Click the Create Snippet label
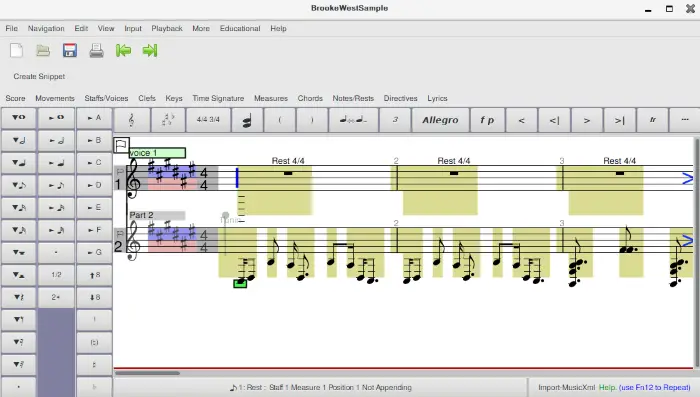The height and width of the screenshot is (397, 700). tap(39, 76)
